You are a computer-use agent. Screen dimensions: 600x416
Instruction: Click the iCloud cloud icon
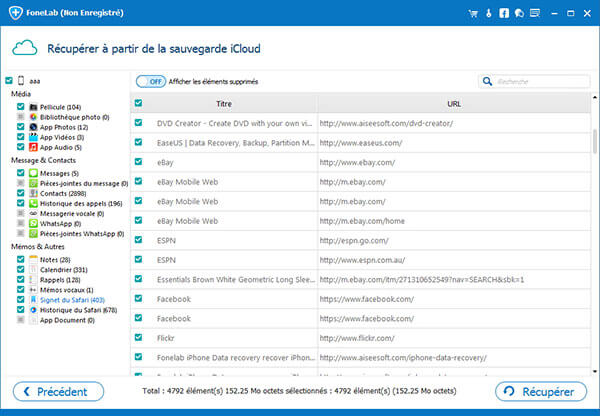coord(25,48)
